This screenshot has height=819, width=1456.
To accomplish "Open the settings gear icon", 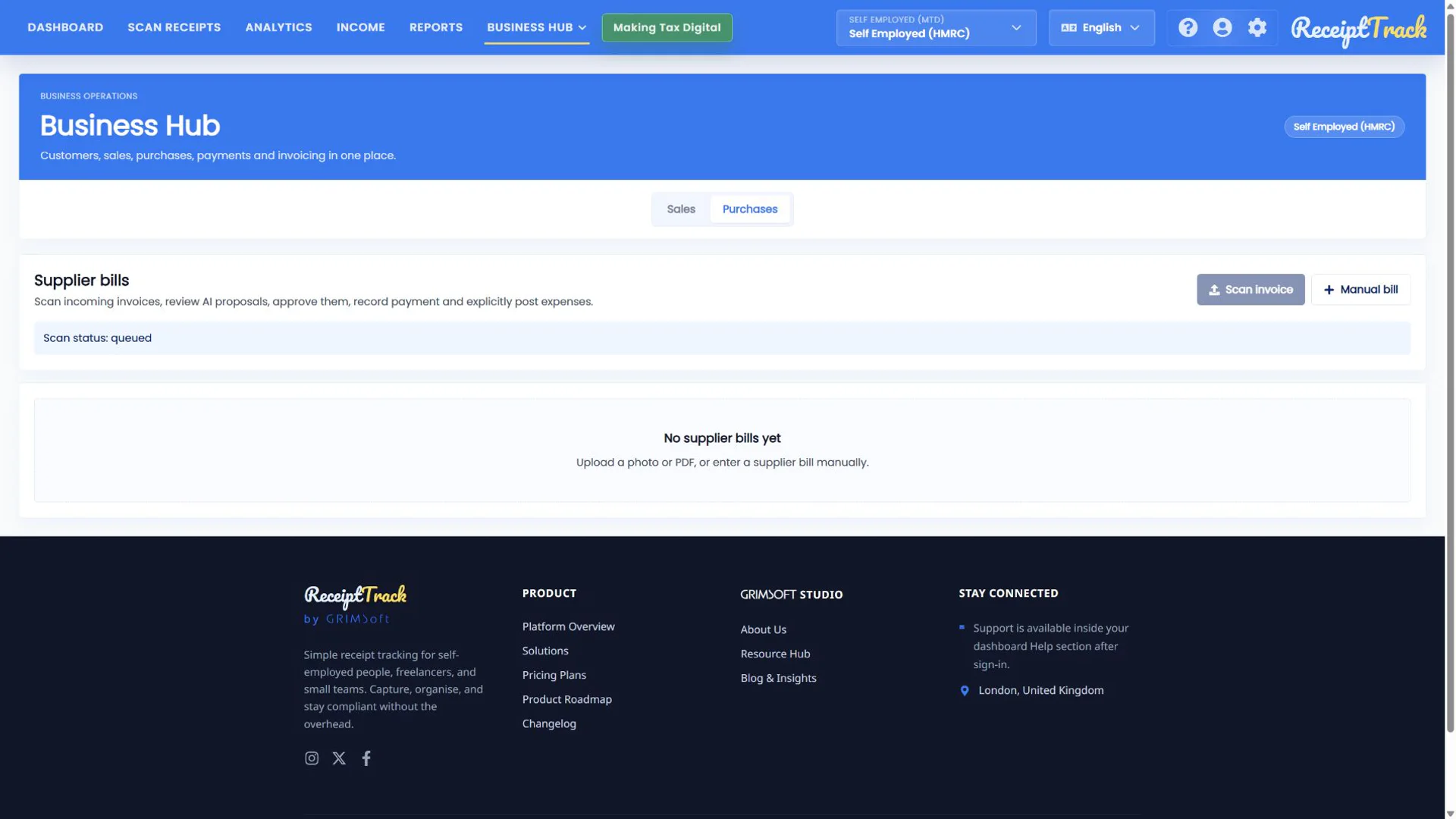I will [1257, 28].
